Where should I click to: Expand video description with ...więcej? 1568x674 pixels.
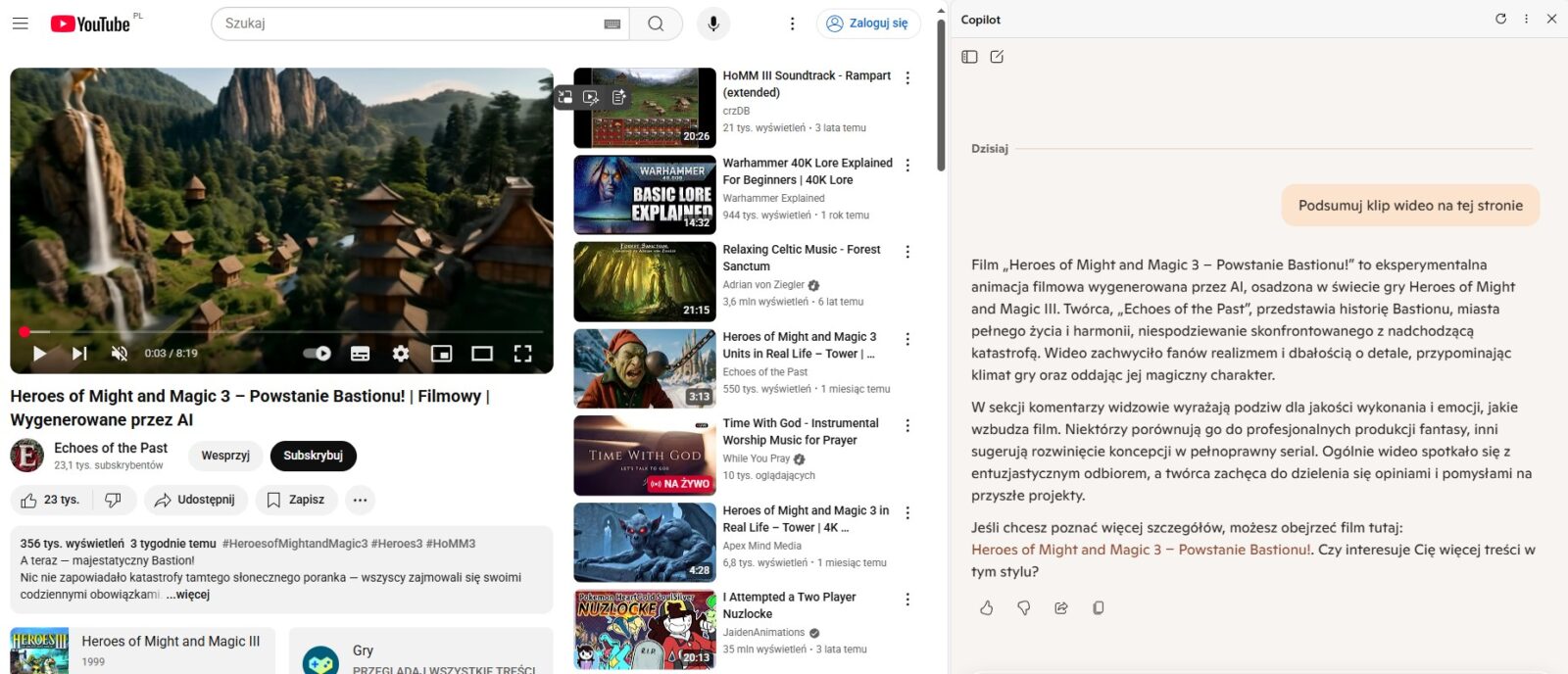click(187, 595)
